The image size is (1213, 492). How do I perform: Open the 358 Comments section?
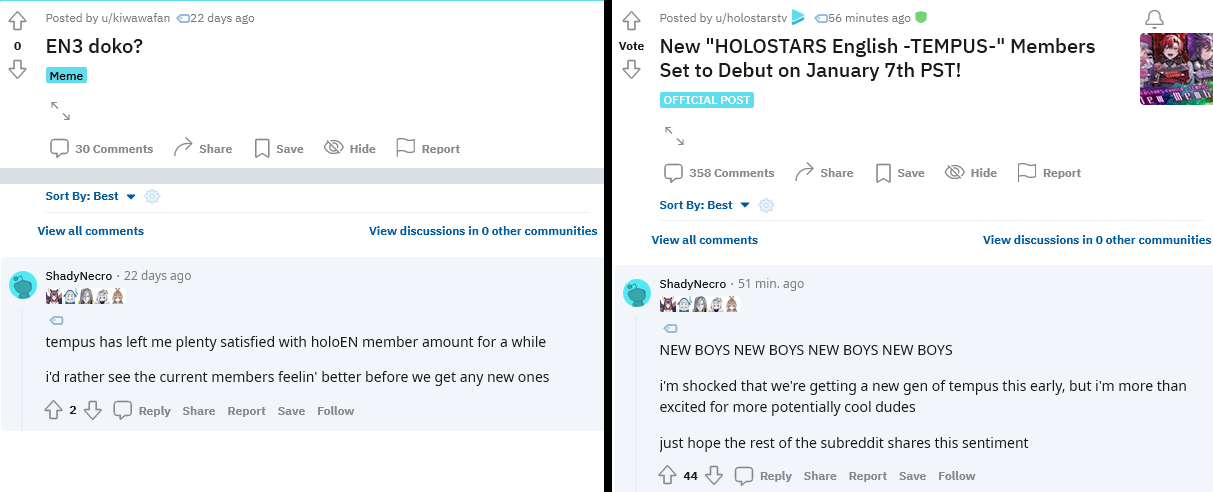[720, 172]
